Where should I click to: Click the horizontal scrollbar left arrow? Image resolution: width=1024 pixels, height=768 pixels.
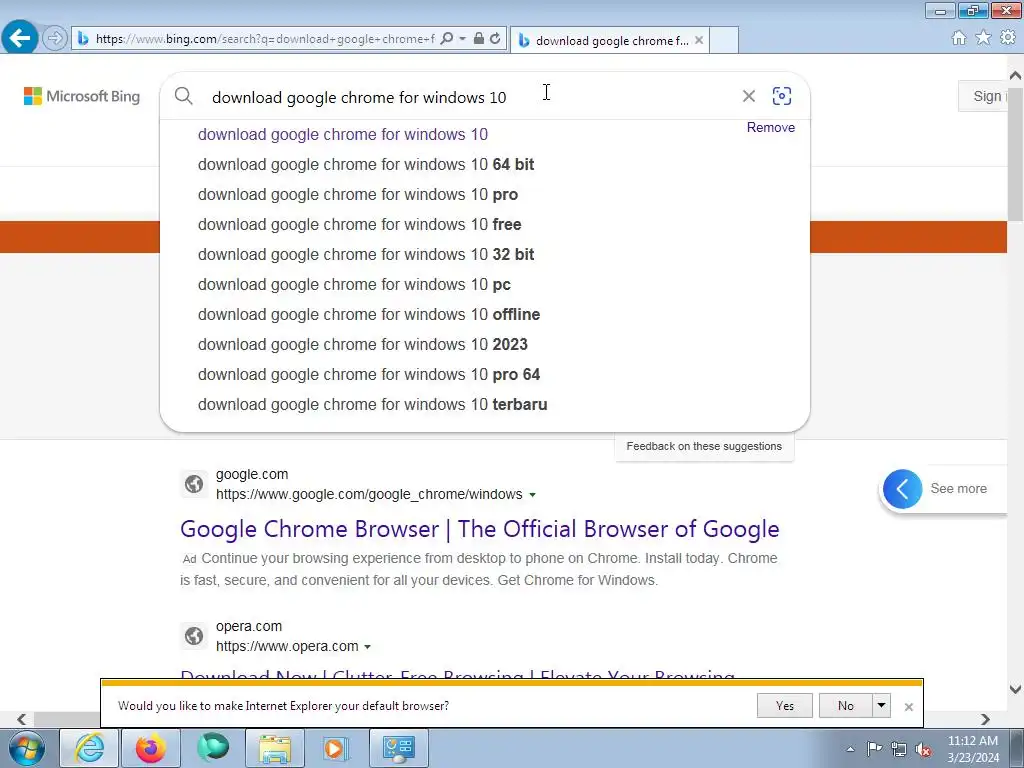tap(22, 719)
